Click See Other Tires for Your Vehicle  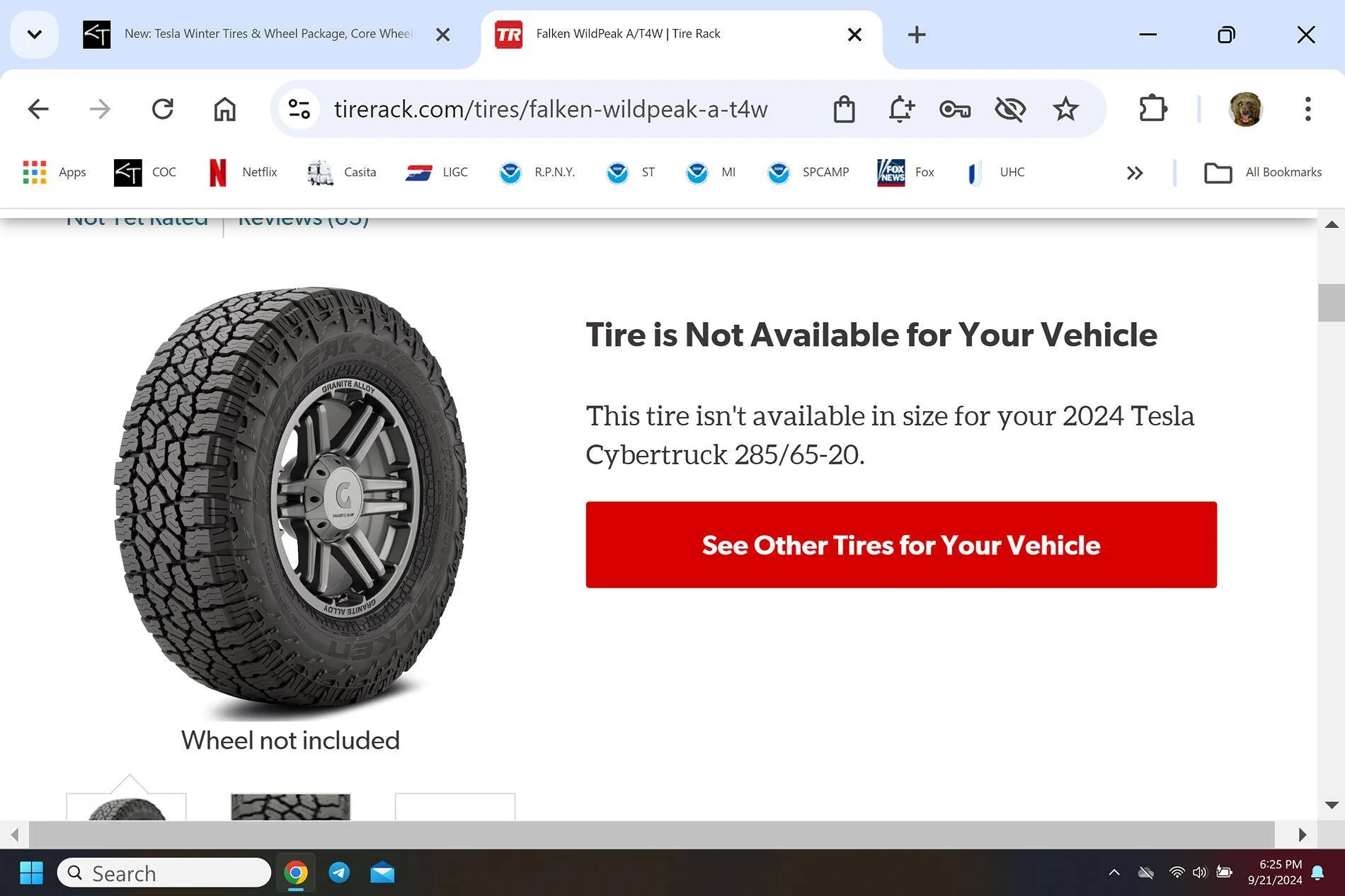coord(901,545)
